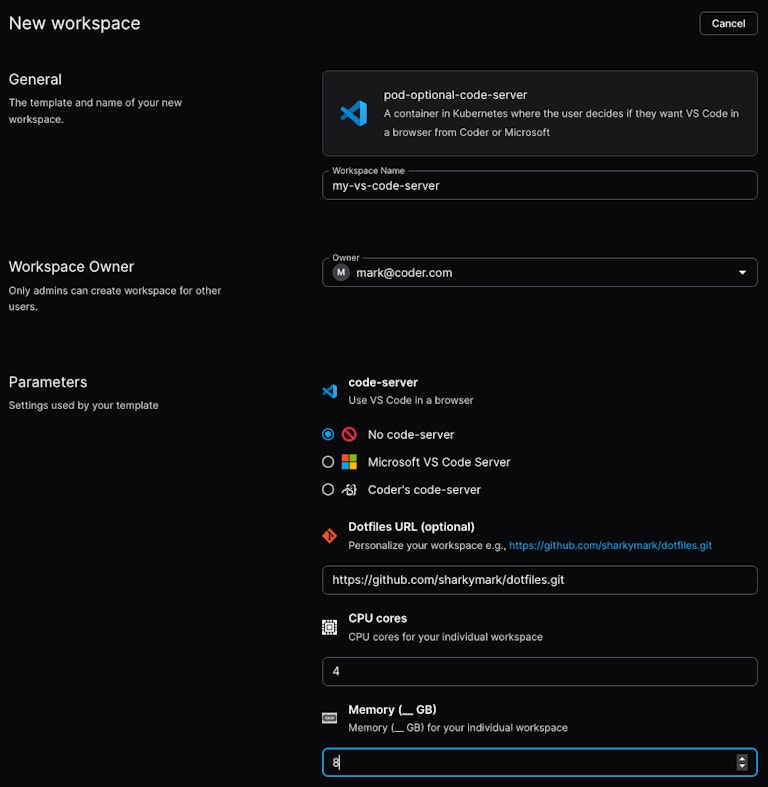Click the Coder's code-server icon

(x=349, y=490)
